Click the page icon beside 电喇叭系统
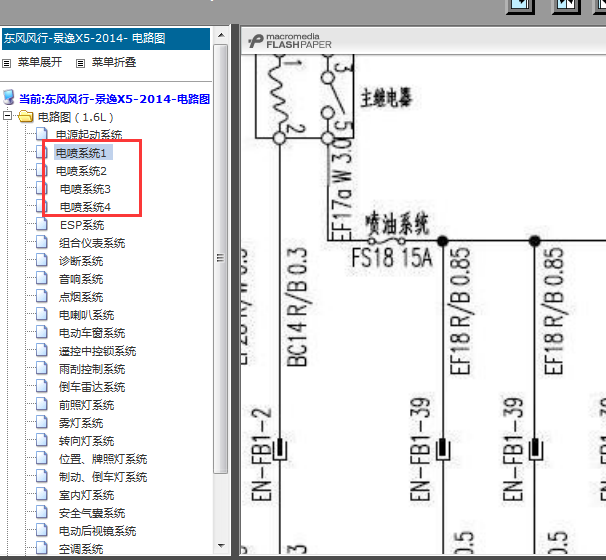This screenshot has width=606, height=560. point(42,314)
